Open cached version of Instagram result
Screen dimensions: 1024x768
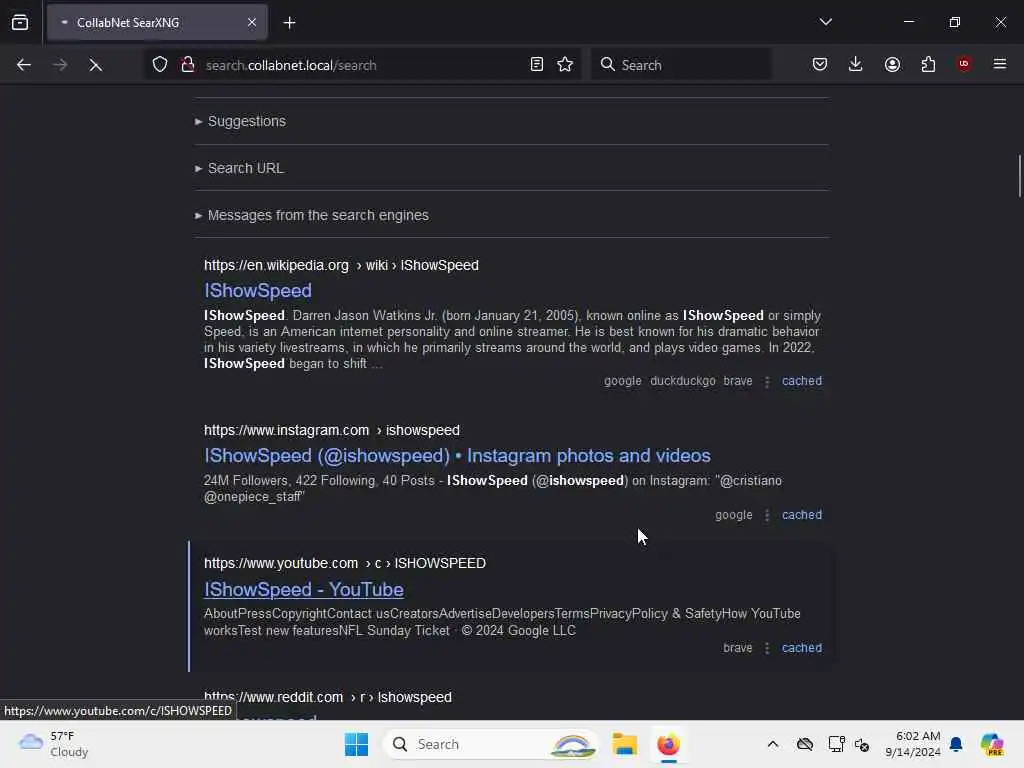pyautogui.click(x=802, y=515)
